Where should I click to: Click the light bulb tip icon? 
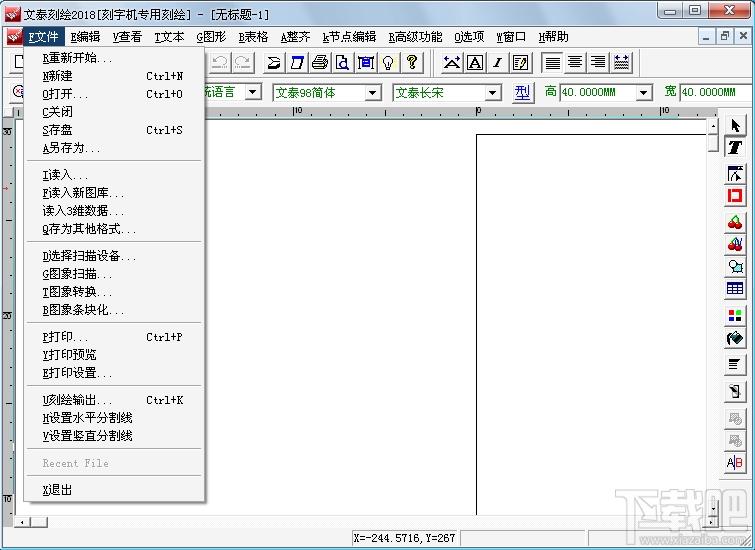pos(388,63)
